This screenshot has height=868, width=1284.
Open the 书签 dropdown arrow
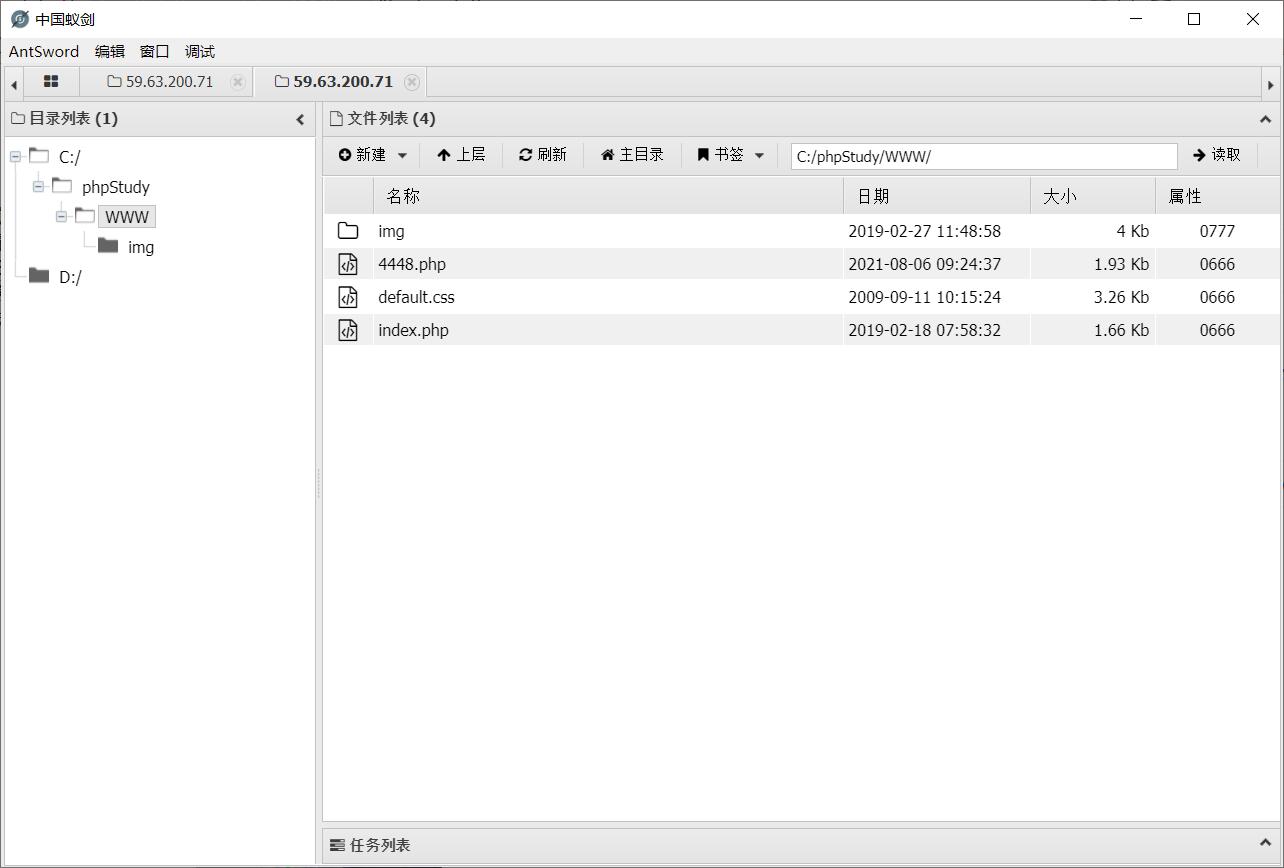(759, 154)
